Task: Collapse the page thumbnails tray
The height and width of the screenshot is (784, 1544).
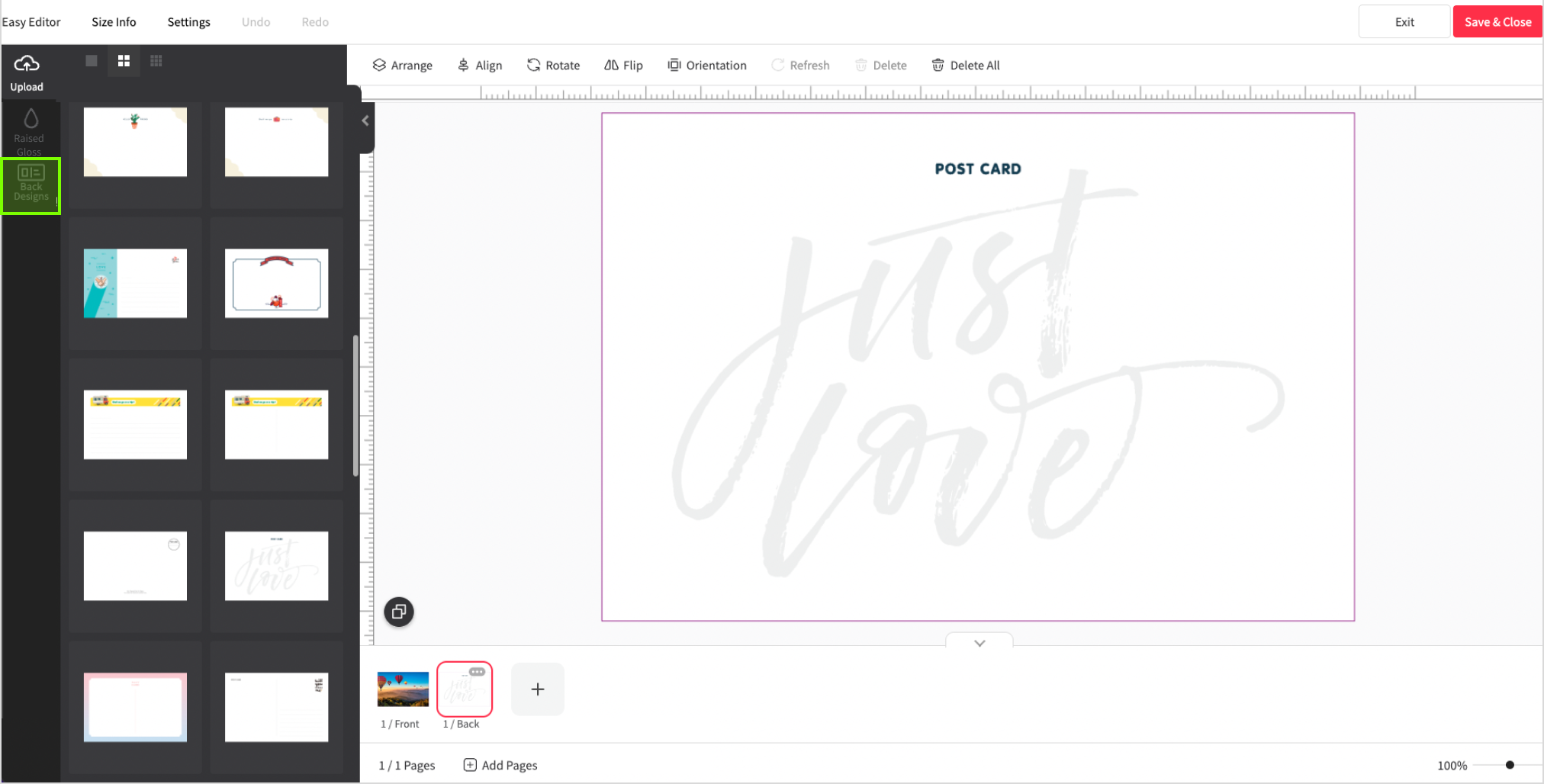Action: click(x=979, y=642)
